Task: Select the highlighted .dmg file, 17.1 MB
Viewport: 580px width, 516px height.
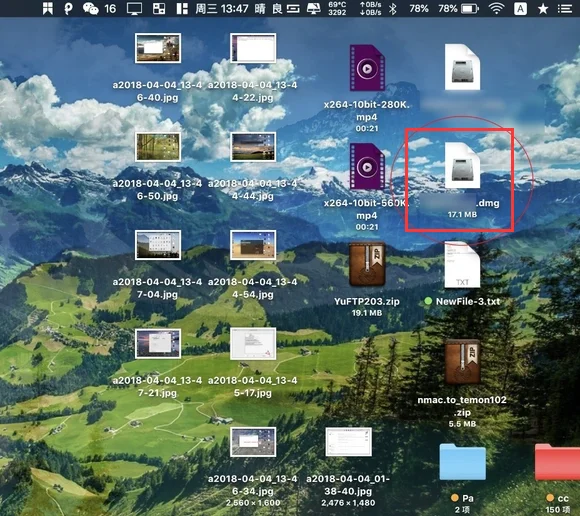Action: 462,165
